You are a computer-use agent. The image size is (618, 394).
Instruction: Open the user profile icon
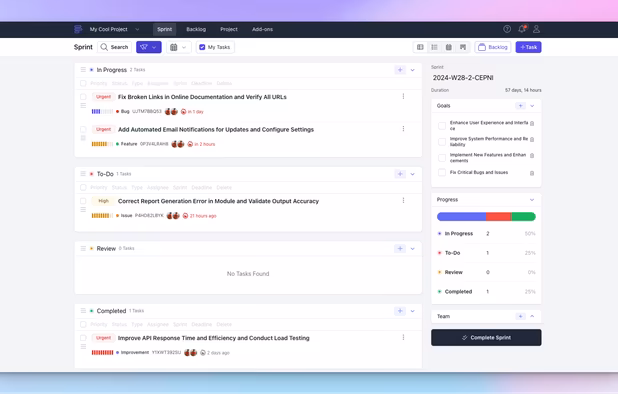coord(536,29)
